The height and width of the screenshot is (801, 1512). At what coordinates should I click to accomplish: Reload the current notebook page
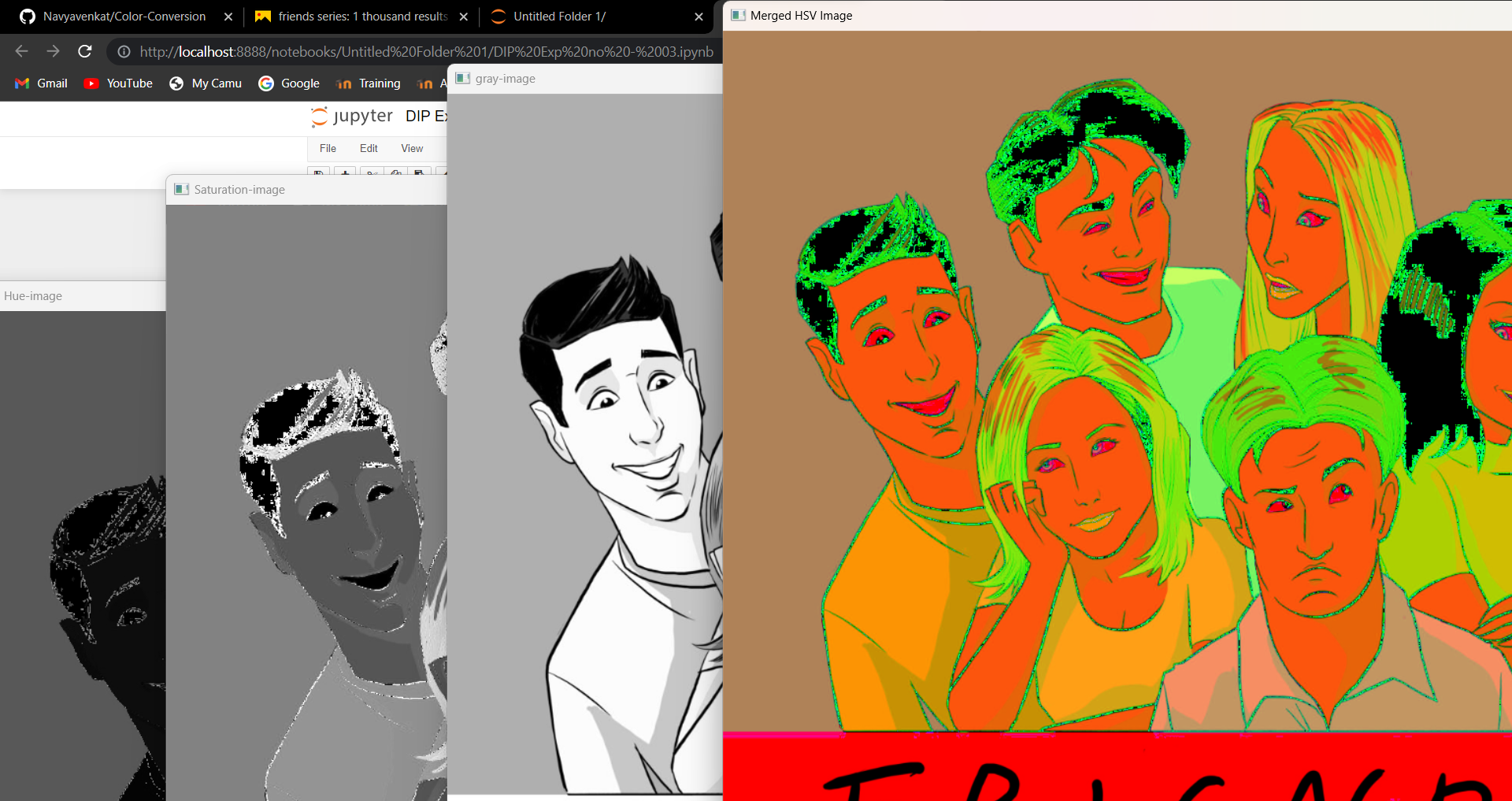pos(85,51)
